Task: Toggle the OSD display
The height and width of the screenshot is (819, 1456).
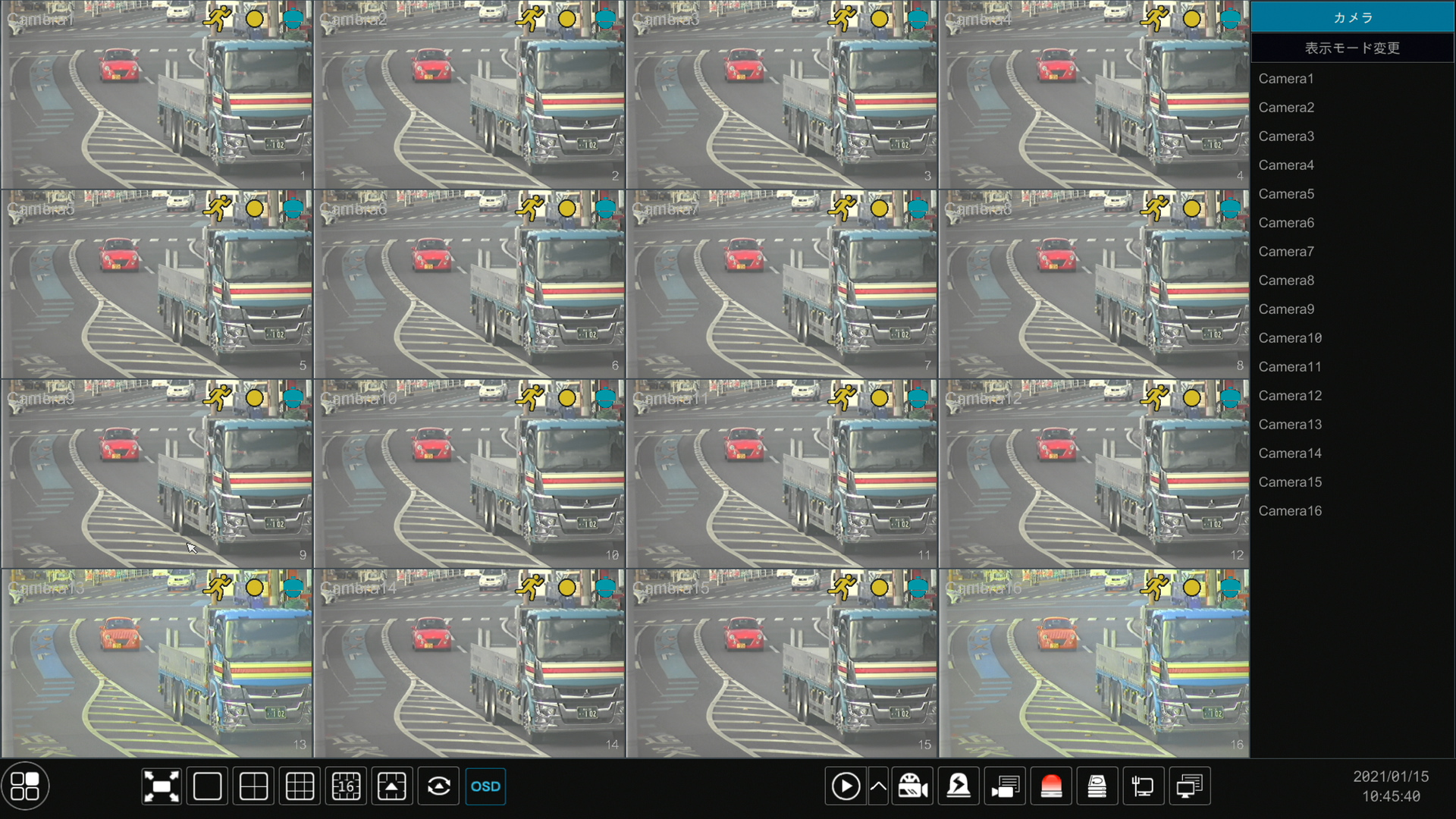Action: coord(485,786)
